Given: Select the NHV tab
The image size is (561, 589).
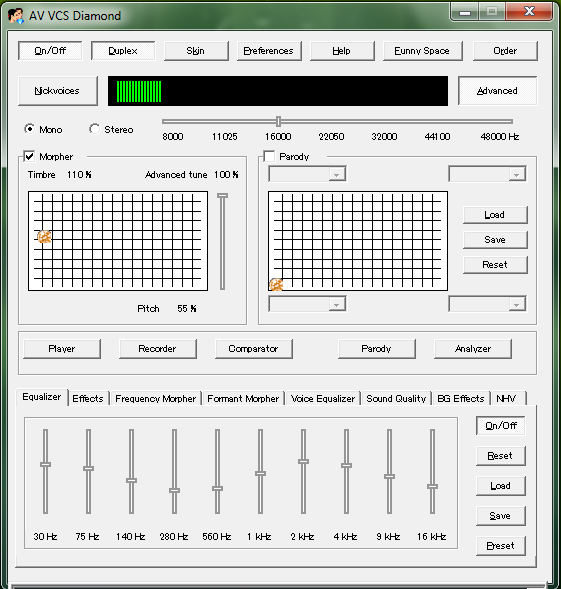Looking at the screenshot, I should click(x=507, y=399).
